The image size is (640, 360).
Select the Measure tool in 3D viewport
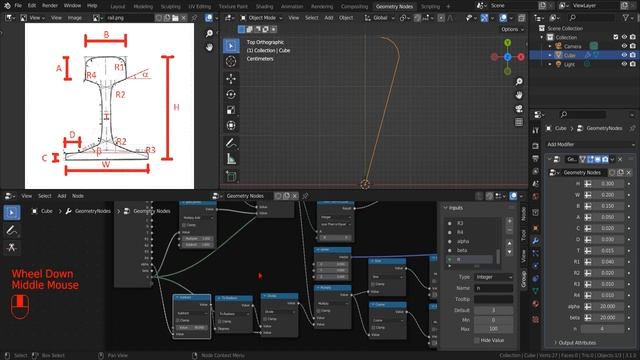pos(231,159)
